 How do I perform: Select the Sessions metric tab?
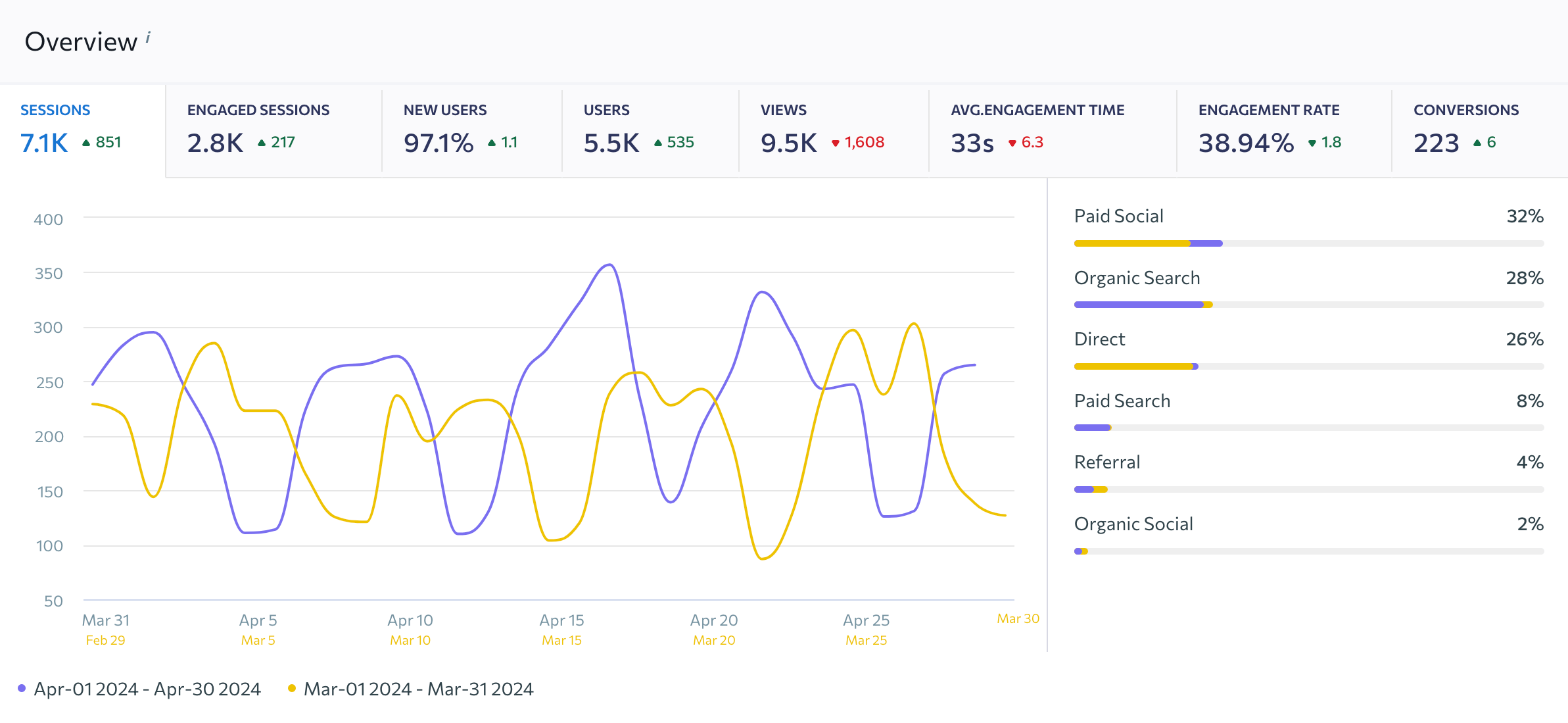(82, 131)
